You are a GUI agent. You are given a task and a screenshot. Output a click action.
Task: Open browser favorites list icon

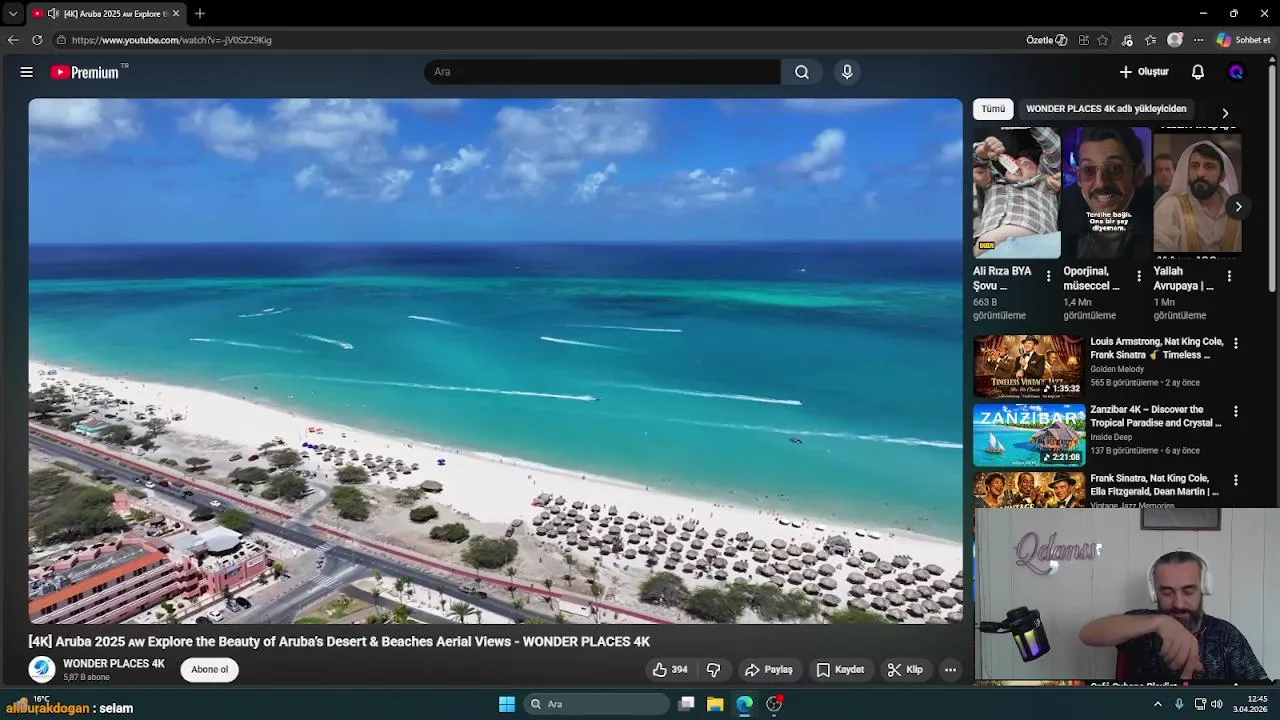1151,40
